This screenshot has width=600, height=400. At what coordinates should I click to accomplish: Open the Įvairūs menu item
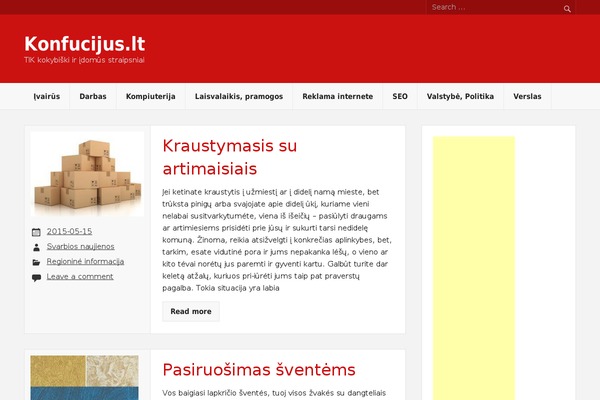[47, 96]
